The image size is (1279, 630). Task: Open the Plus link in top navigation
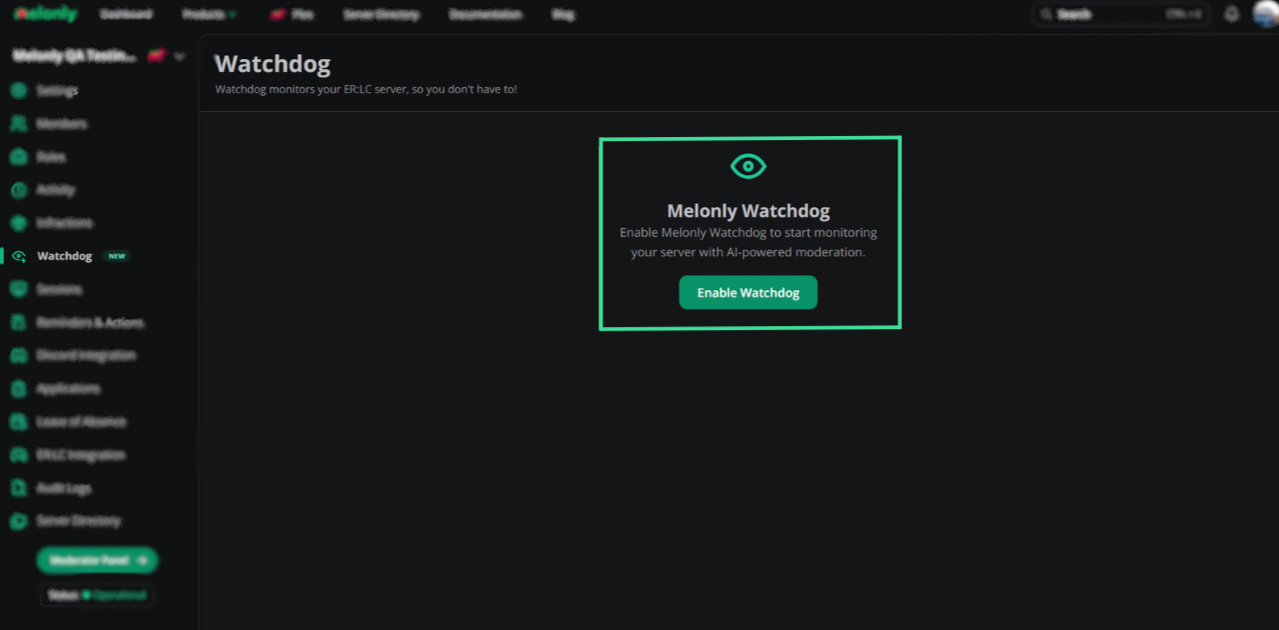[291, 15]
